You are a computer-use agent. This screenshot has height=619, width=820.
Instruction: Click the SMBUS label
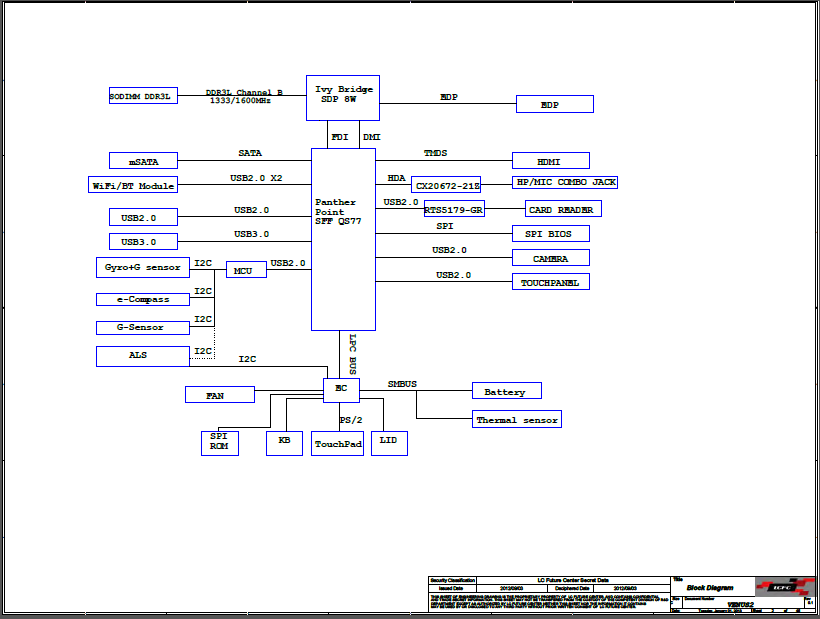pos(402,384)
